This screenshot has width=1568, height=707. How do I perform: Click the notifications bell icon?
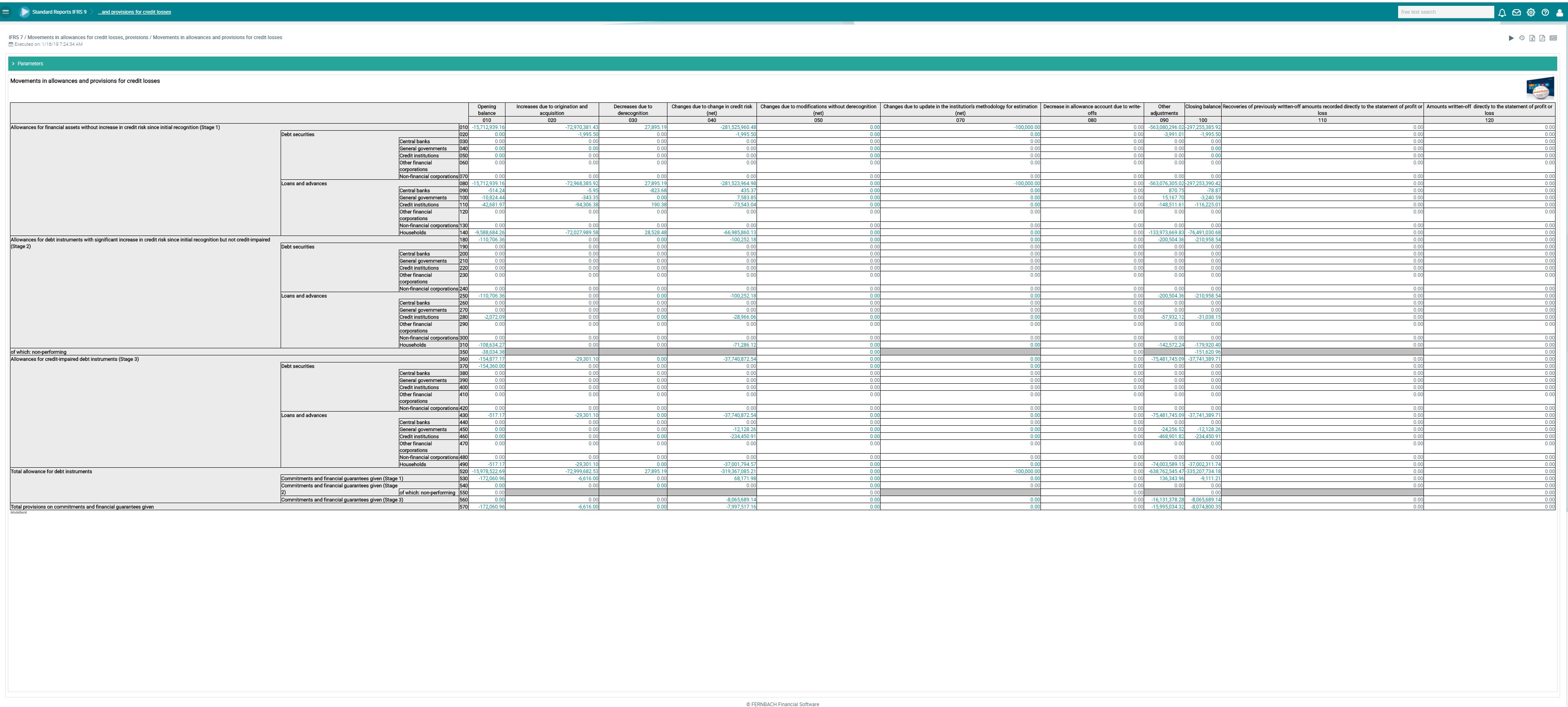point(1502,12)
